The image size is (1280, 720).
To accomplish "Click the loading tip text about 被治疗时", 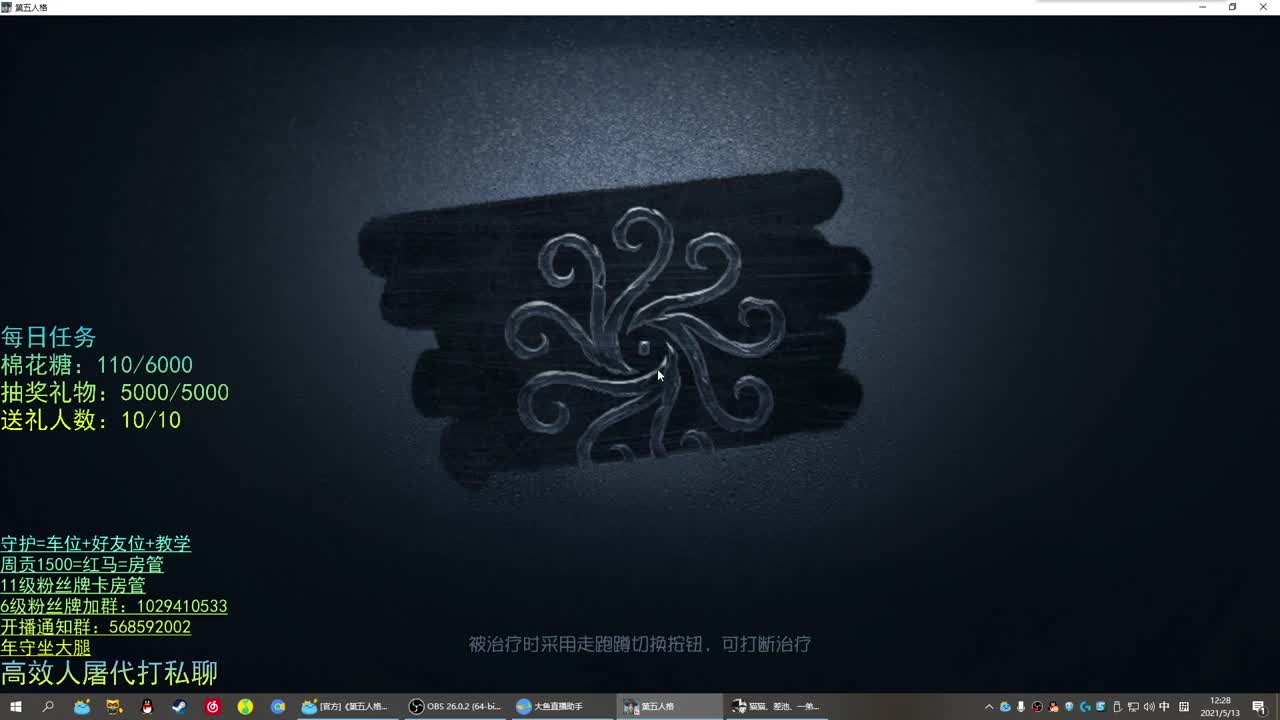I will click(x=640, y=645).
